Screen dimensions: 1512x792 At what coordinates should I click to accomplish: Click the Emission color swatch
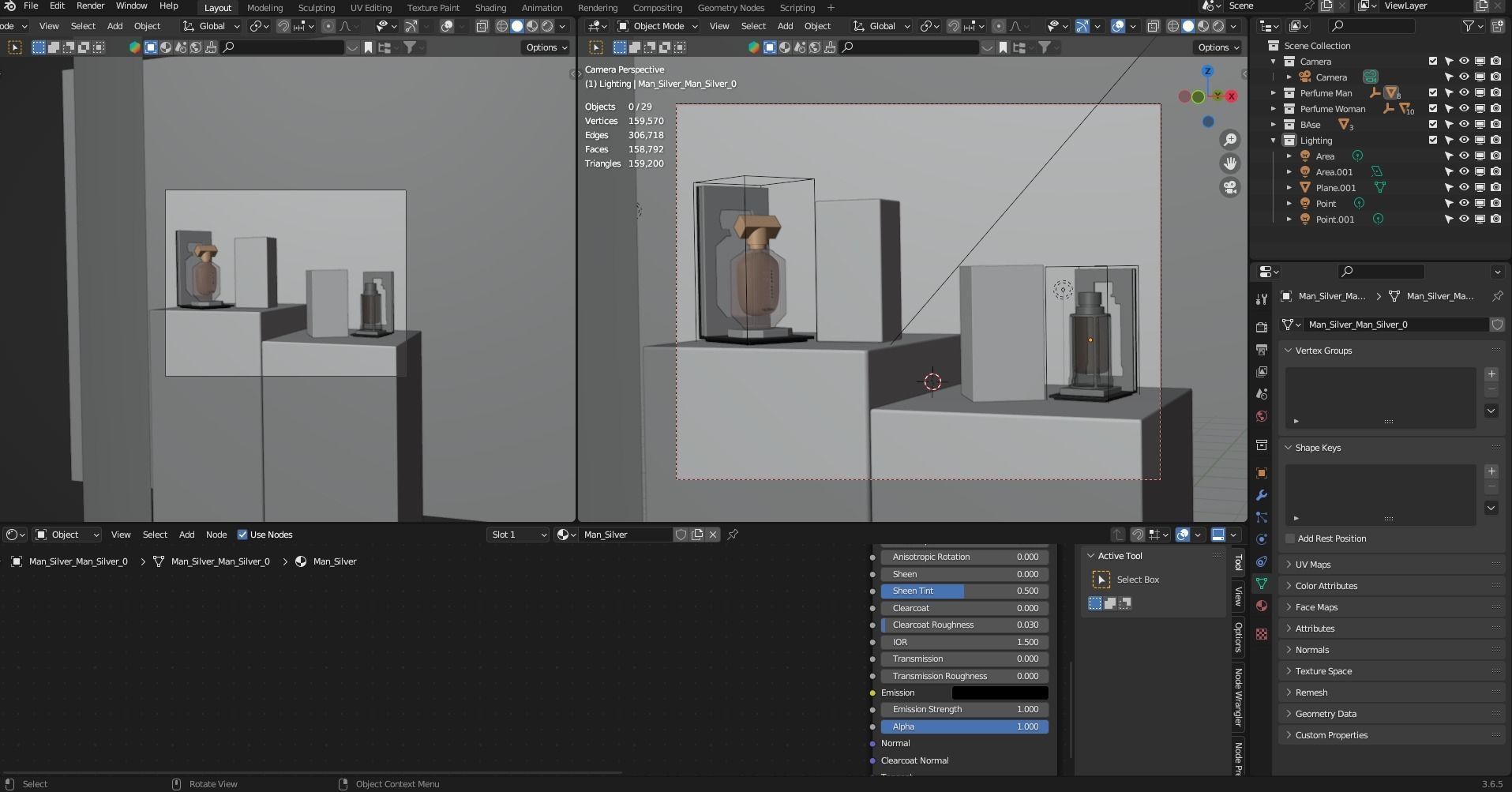[x=1000, y=693]
